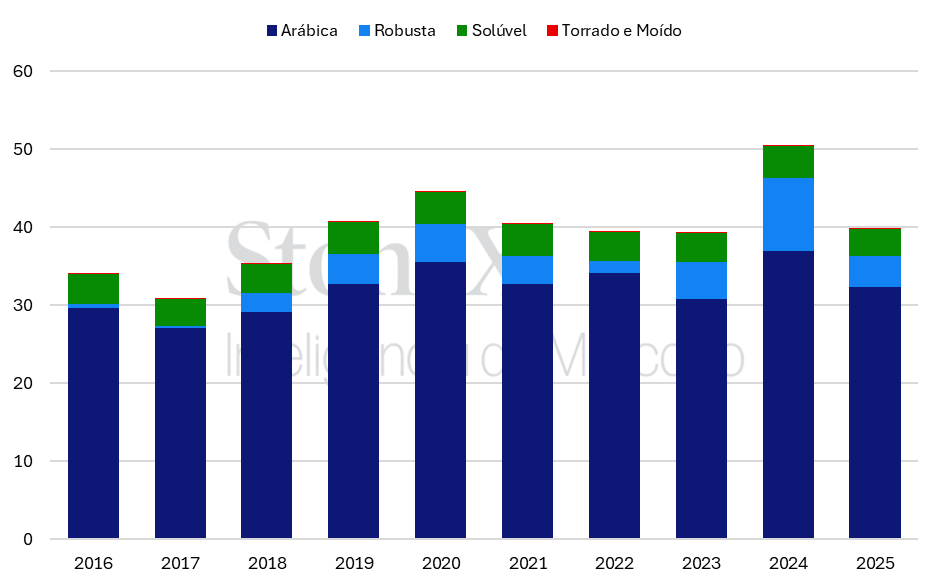
Task: Select the 2024 Solúvel green segment
Action: tap(789, 162)
